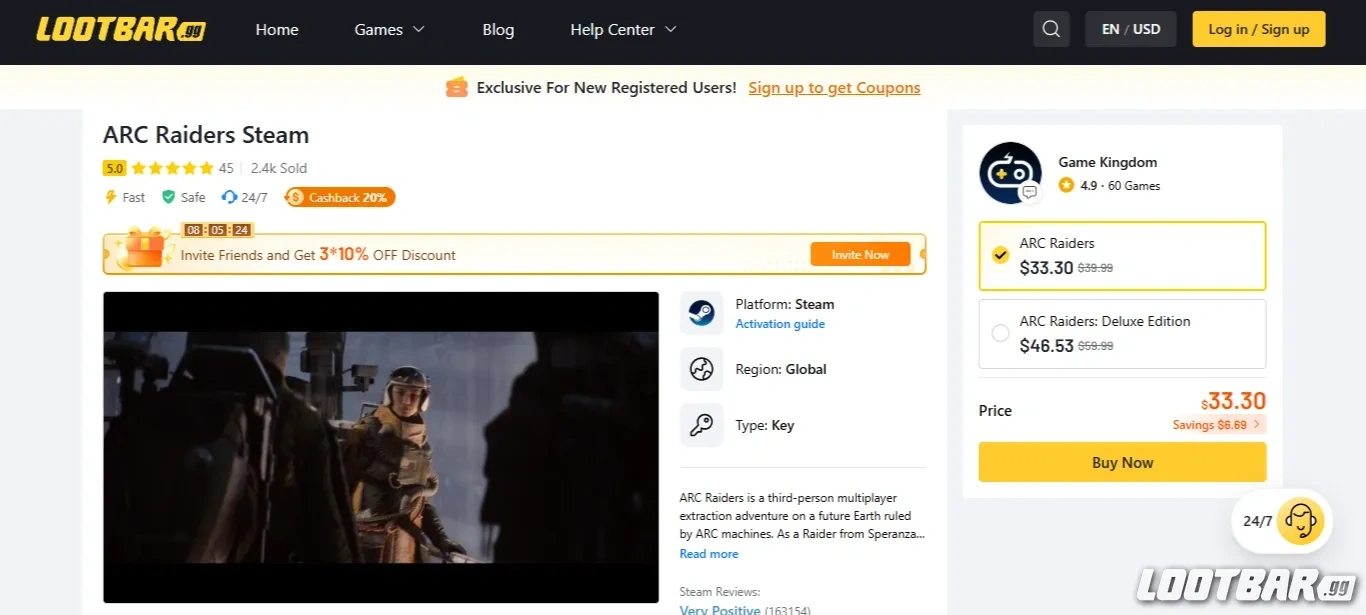Go to the Home menu item
Screen dimensions: 1366x615
coord(277,30)
